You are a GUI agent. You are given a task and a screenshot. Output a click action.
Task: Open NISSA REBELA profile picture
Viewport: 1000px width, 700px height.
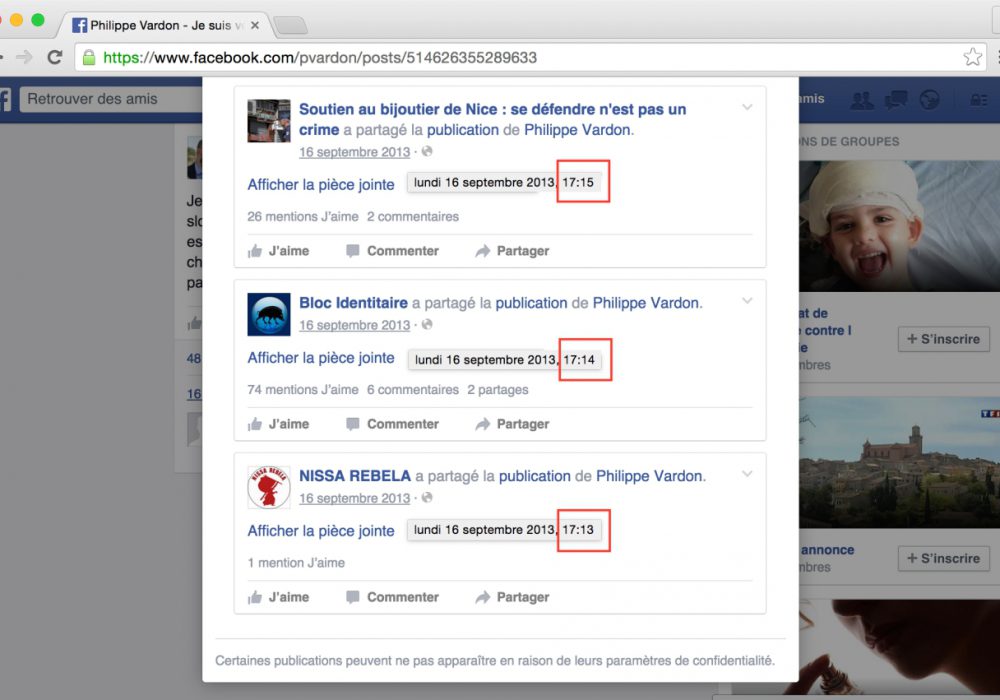[268, 487]
